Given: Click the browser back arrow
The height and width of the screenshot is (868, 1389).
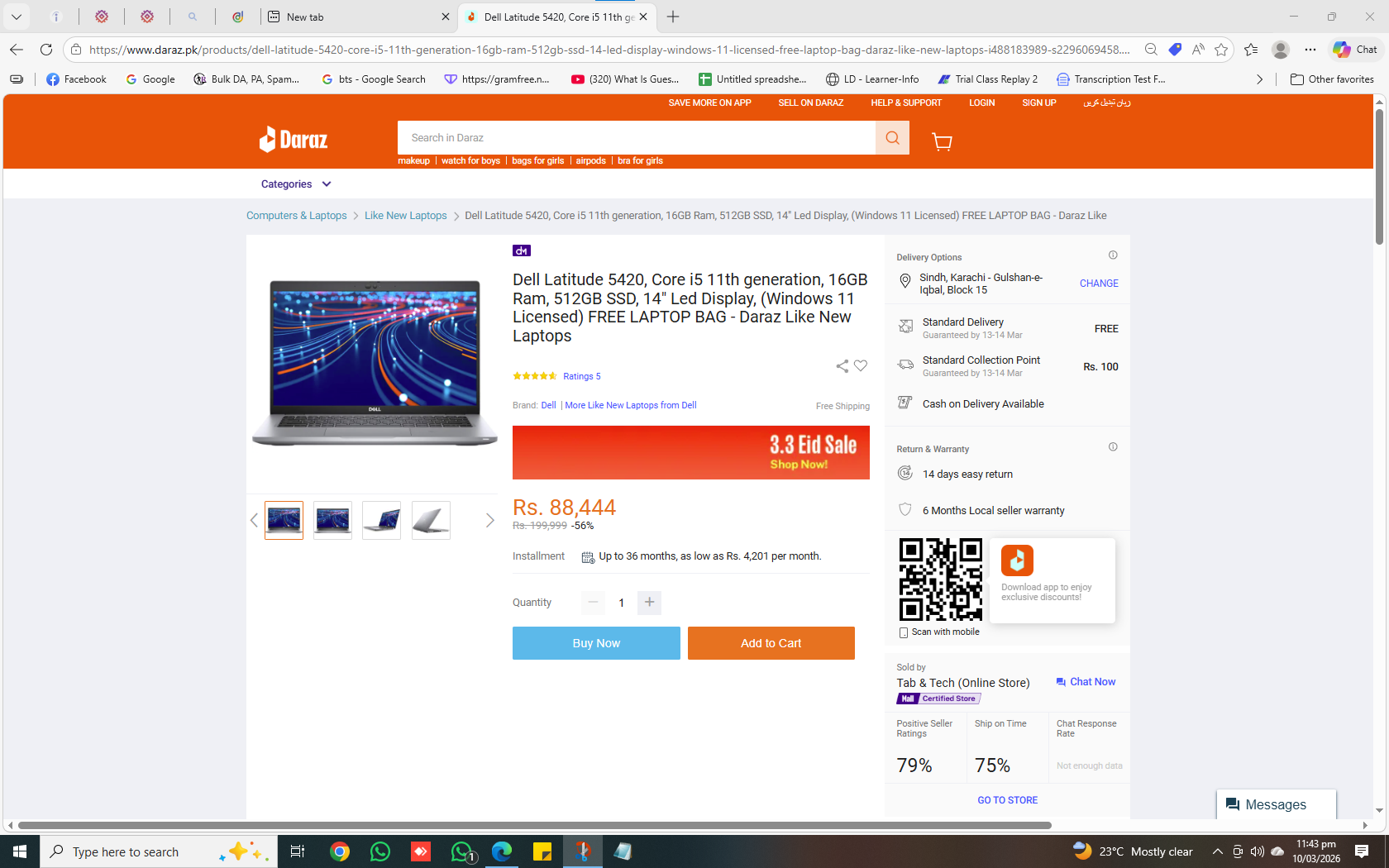Looking at the screenshot, I should [17, 50].
